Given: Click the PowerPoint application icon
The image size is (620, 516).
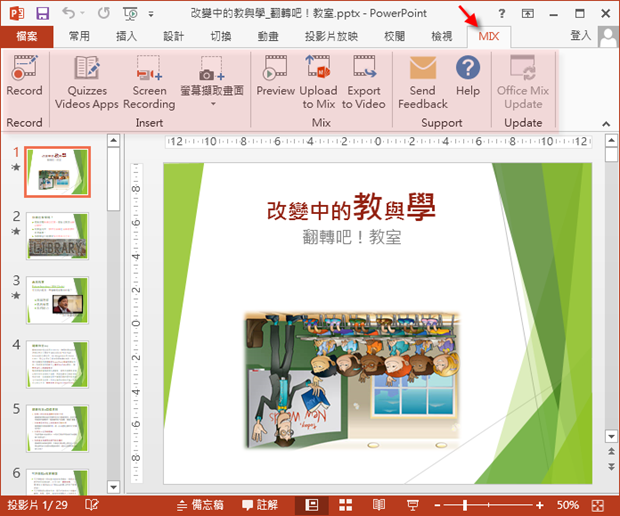Looking at the screenshot, I should click(x=17, y=13).
